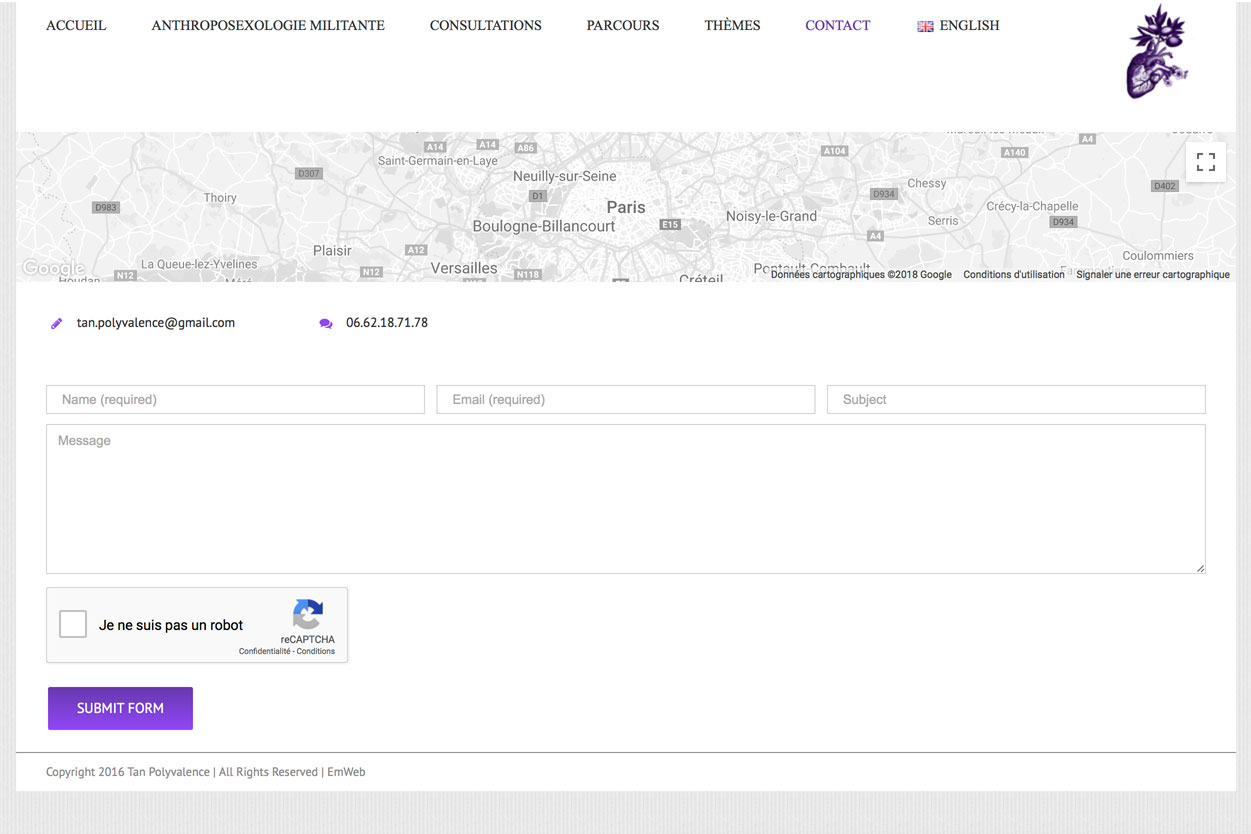Focus the Email (required) field

click(x=626, y=399)
